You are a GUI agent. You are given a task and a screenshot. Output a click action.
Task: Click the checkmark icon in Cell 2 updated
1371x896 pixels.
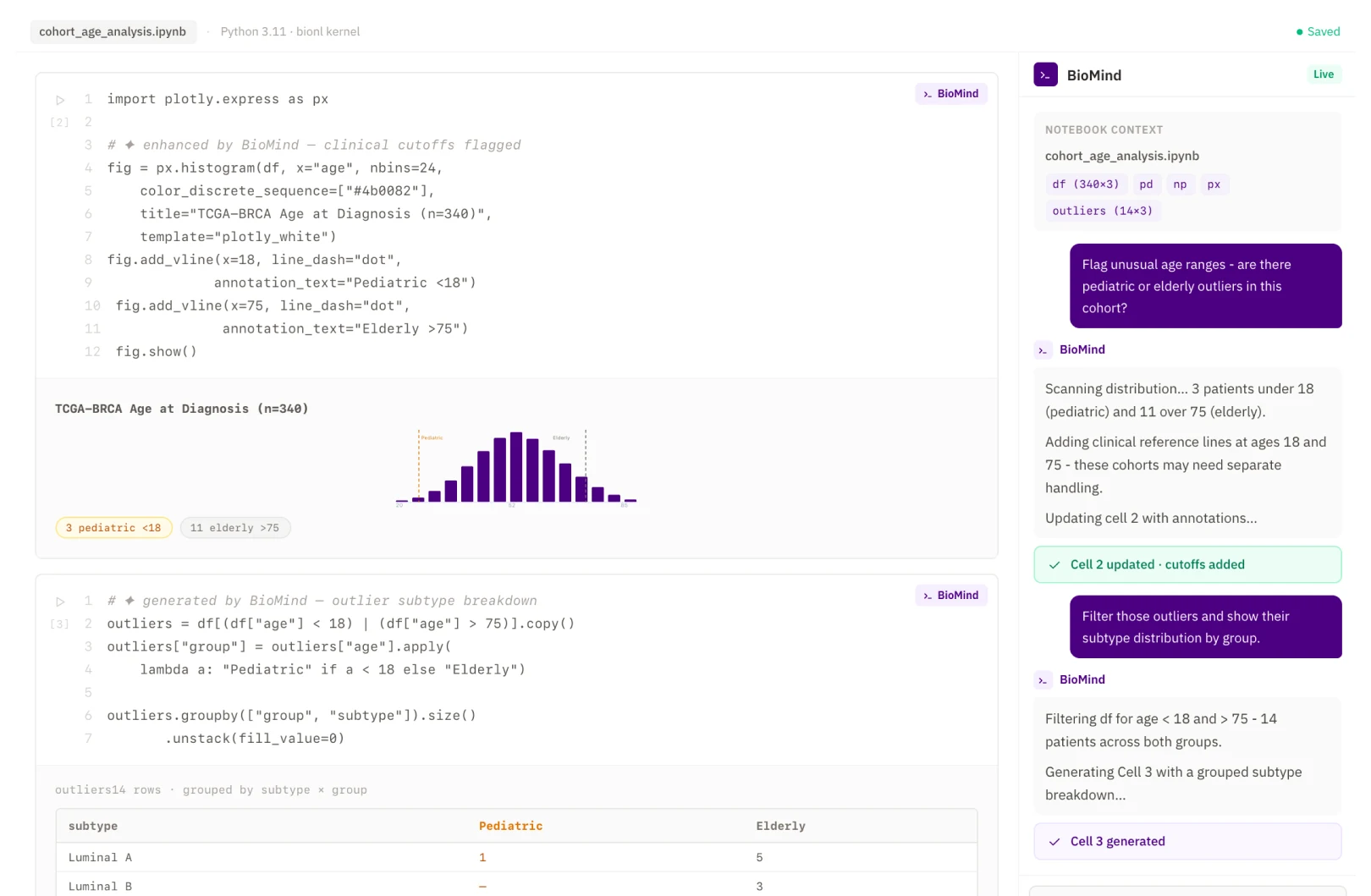point(1054,565)
